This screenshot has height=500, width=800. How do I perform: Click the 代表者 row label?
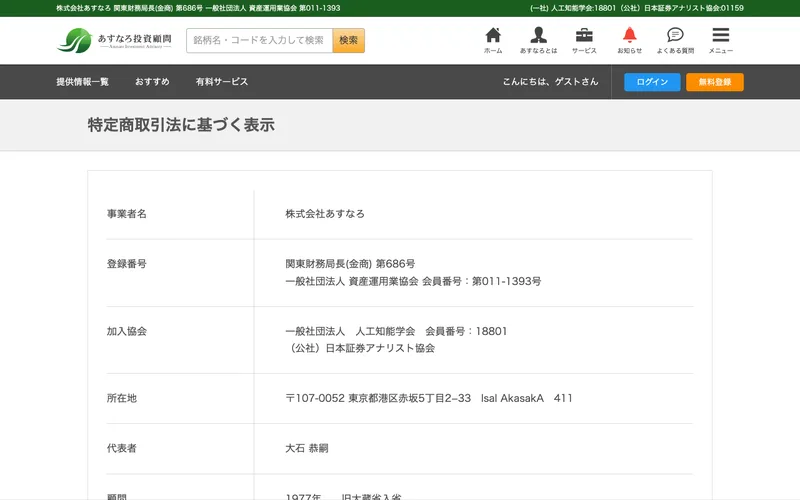121,448
